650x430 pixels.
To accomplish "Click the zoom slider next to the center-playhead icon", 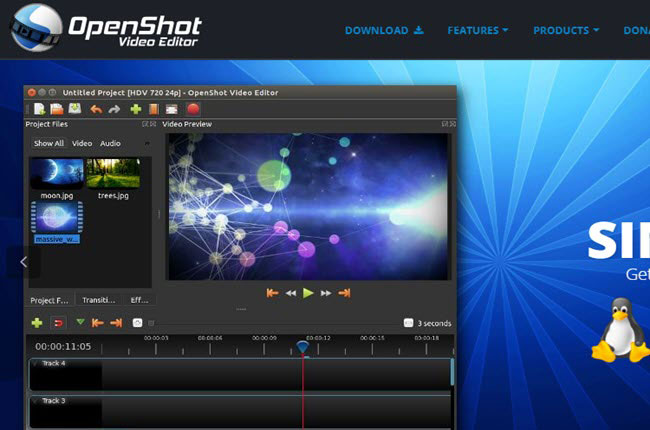I will coord(151,323).
